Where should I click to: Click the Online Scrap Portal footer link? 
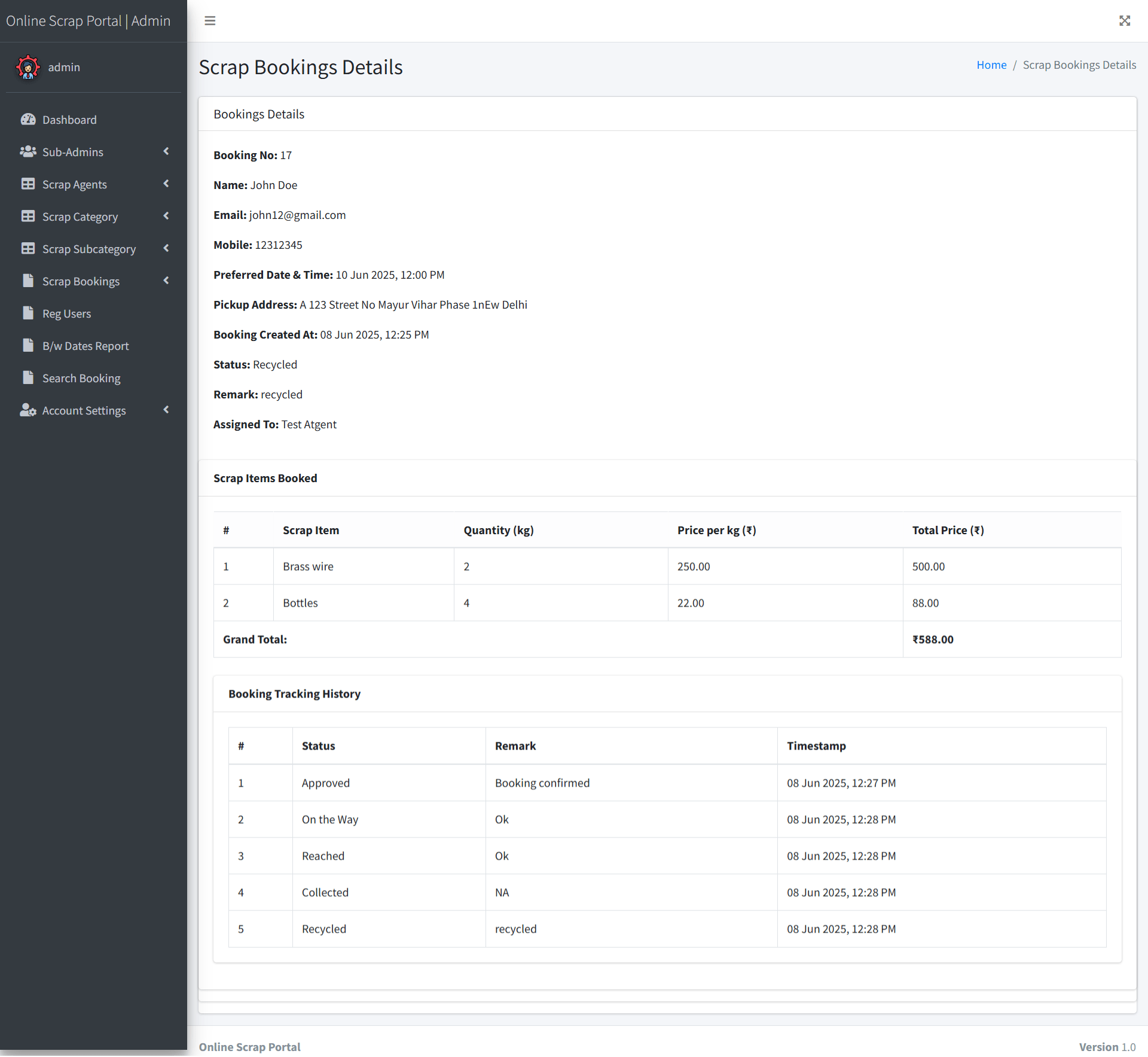(x=249, y=1047)
